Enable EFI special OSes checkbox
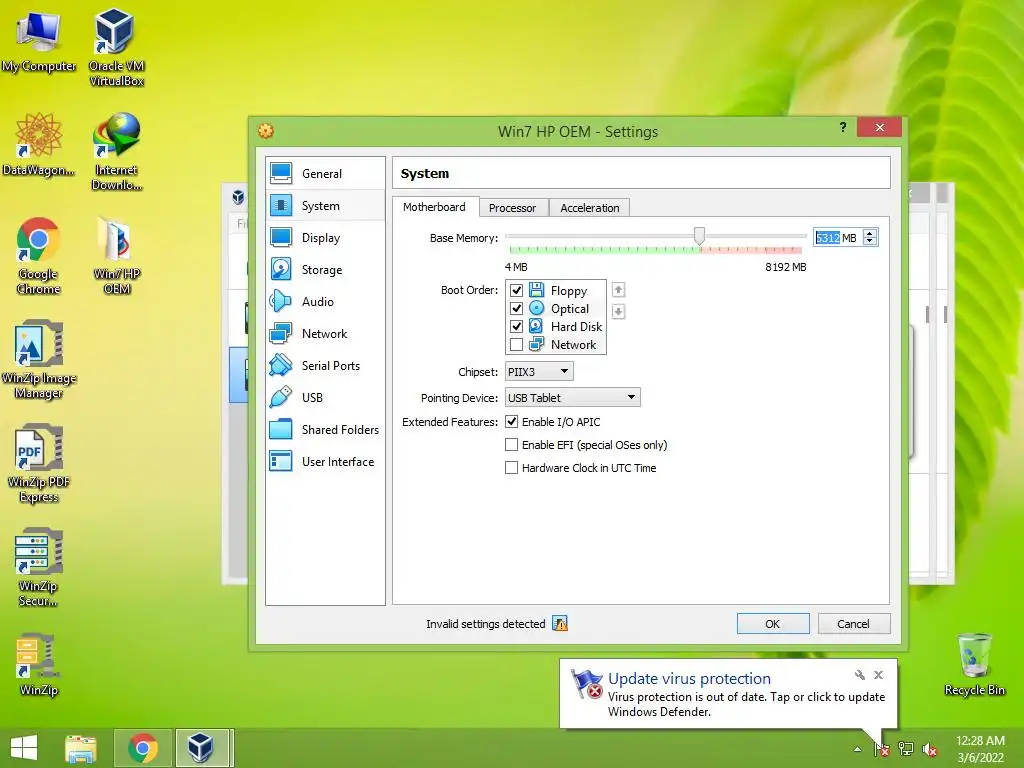Image resolution: width=1024 pixels, height=768 pixels. pos(511,445)
